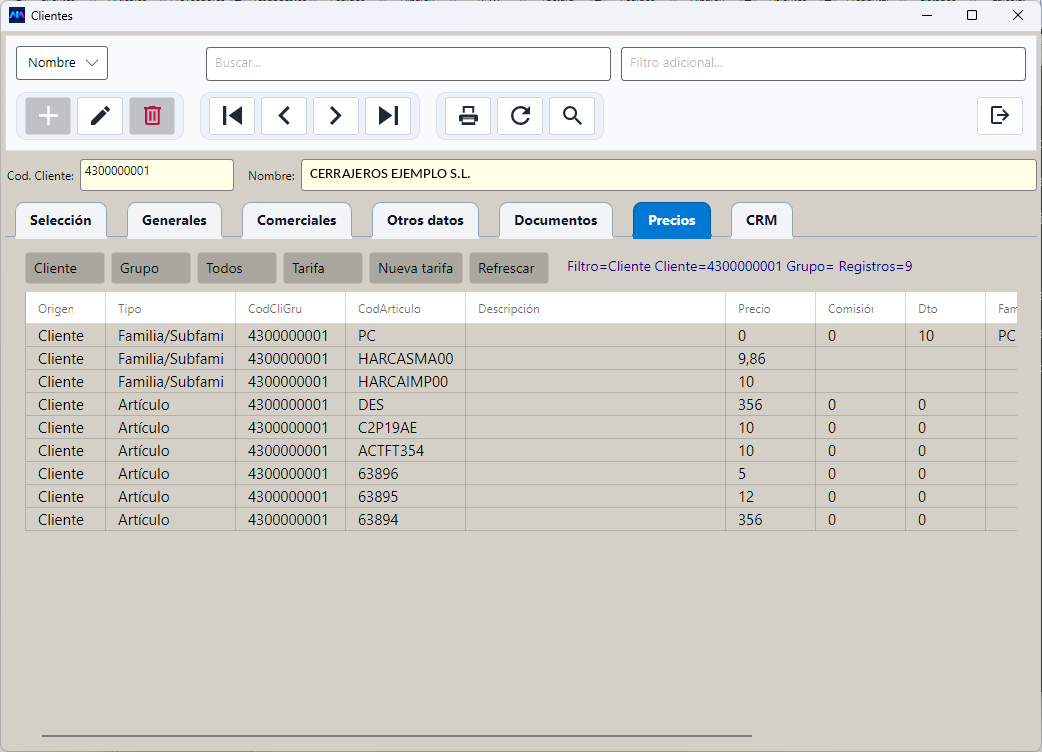
Task: Jump to the first record
Action: (x=232, y=116)
